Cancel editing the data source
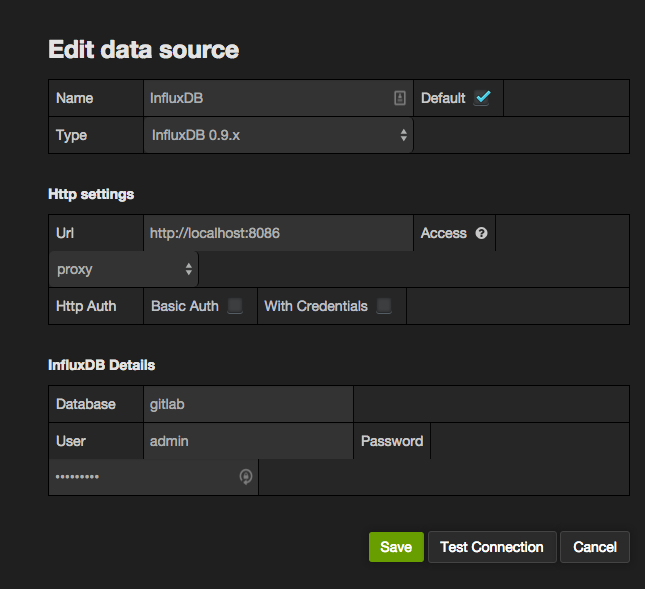This screenshot has width=645, height=589. 595,547
